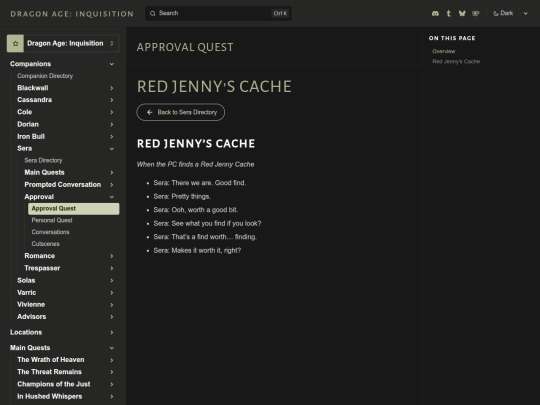The image size is (540, 405).
Task: Click the Ctrl K shortcut badge
Action: (x=280, y=13)
